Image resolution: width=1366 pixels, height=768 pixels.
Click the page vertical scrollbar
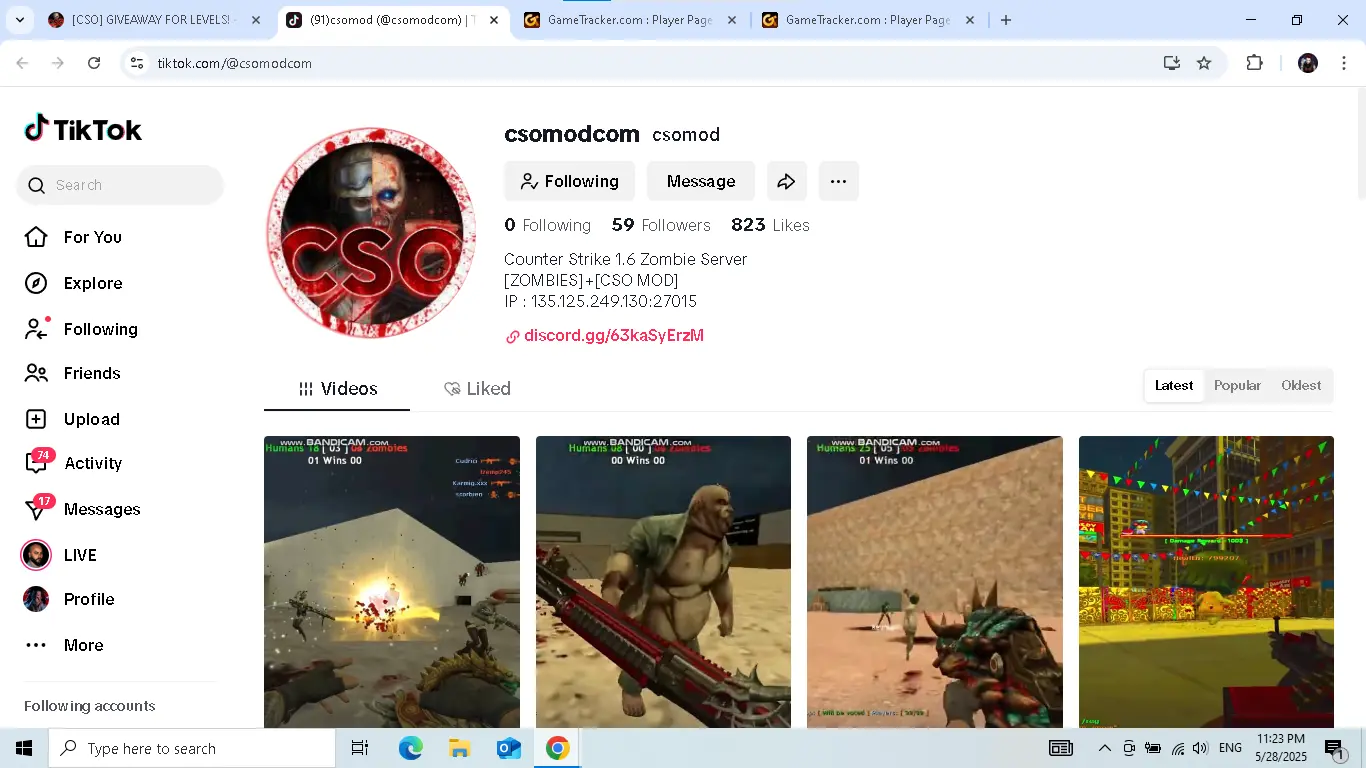[1360, 145]
